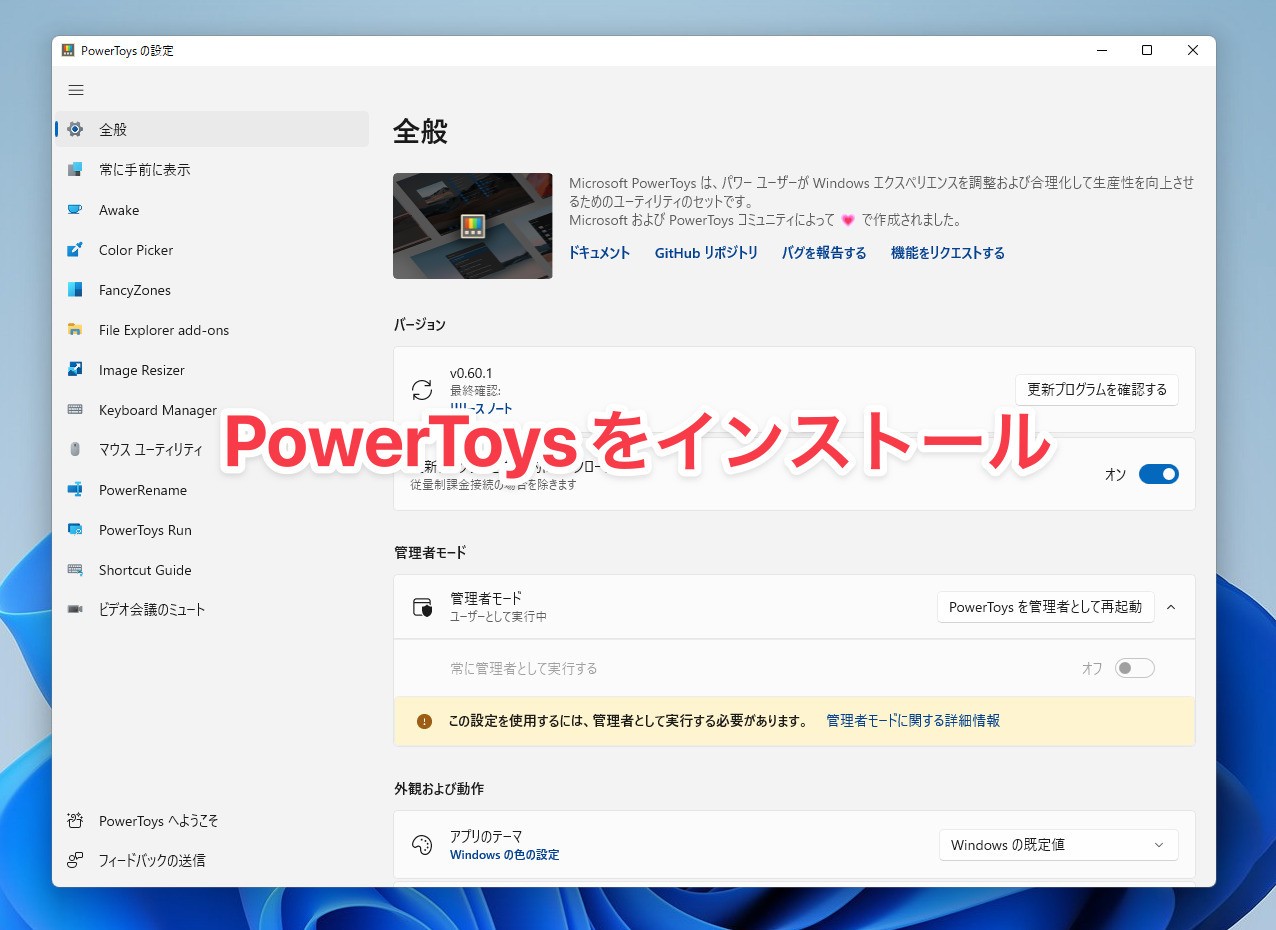
Task: Select 全般 in the sidebar
Action: (x=212, y=129)
